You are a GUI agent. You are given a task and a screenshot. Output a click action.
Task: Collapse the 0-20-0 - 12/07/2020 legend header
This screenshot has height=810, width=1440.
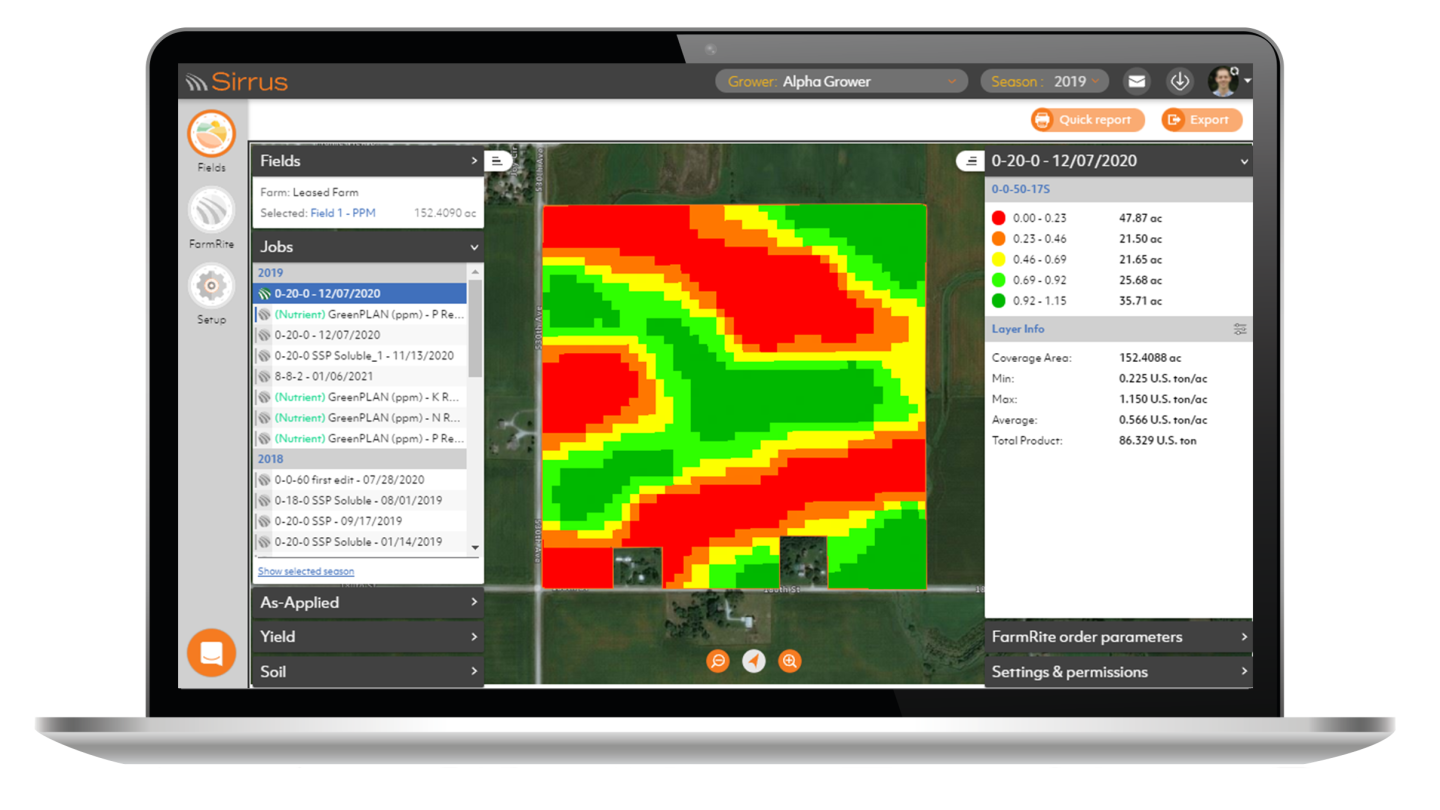coord(1119,160)
